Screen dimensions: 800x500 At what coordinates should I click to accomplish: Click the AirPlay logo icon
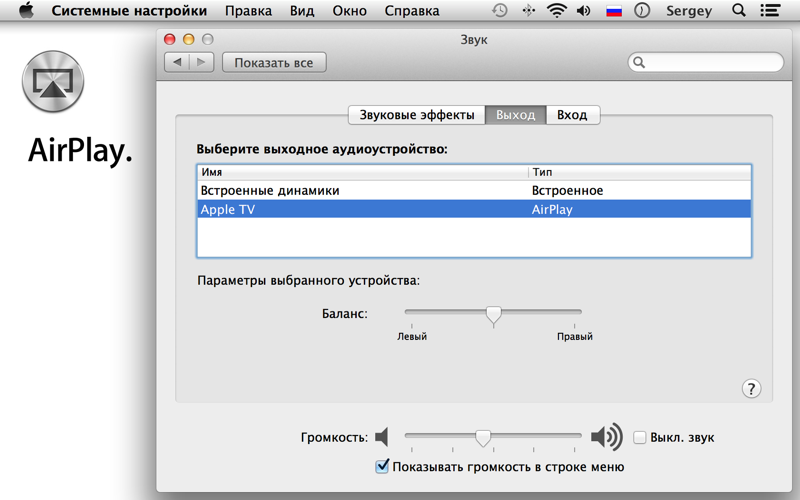point(53,82)
